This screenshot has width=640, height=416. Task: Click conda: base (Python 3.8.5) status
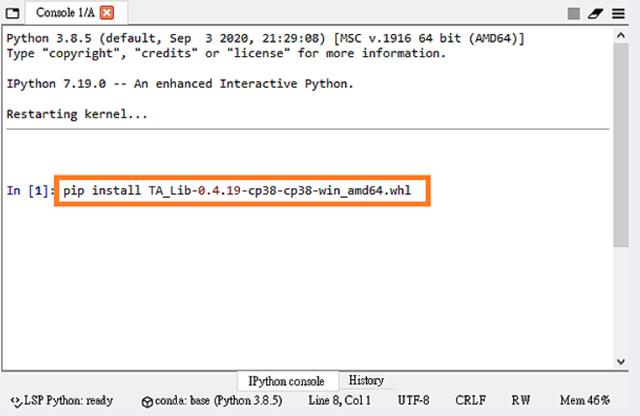coord(212,400)
